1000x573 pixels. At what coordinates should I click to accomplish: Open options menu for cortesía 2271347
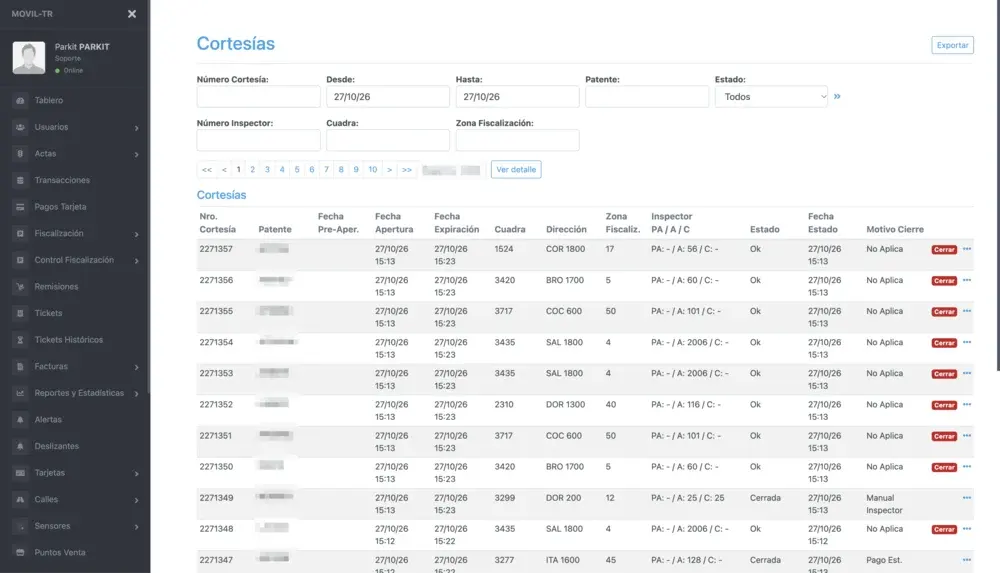[967, 560]
